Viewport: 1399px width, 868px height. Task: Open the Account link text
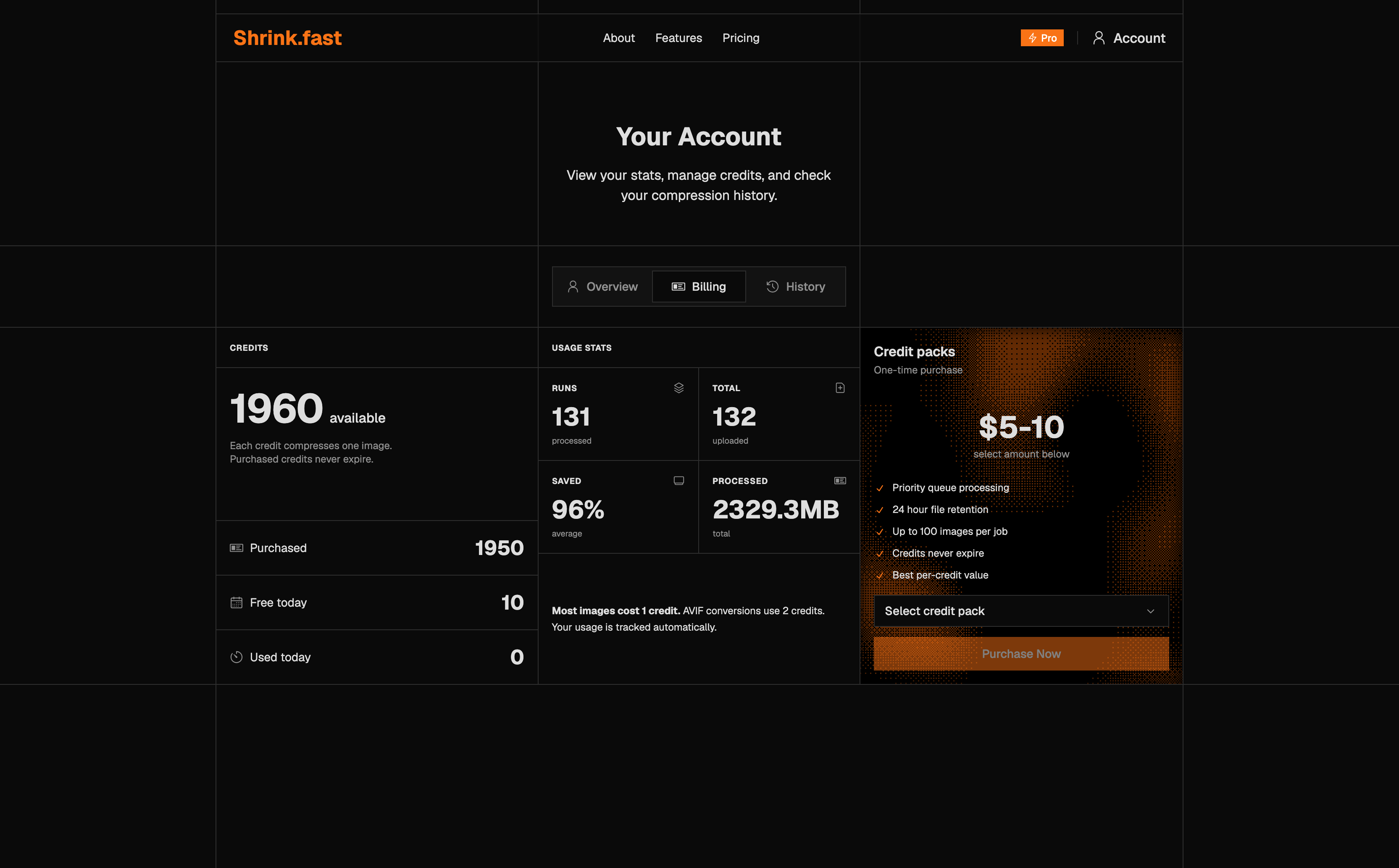pos(1139,38)
